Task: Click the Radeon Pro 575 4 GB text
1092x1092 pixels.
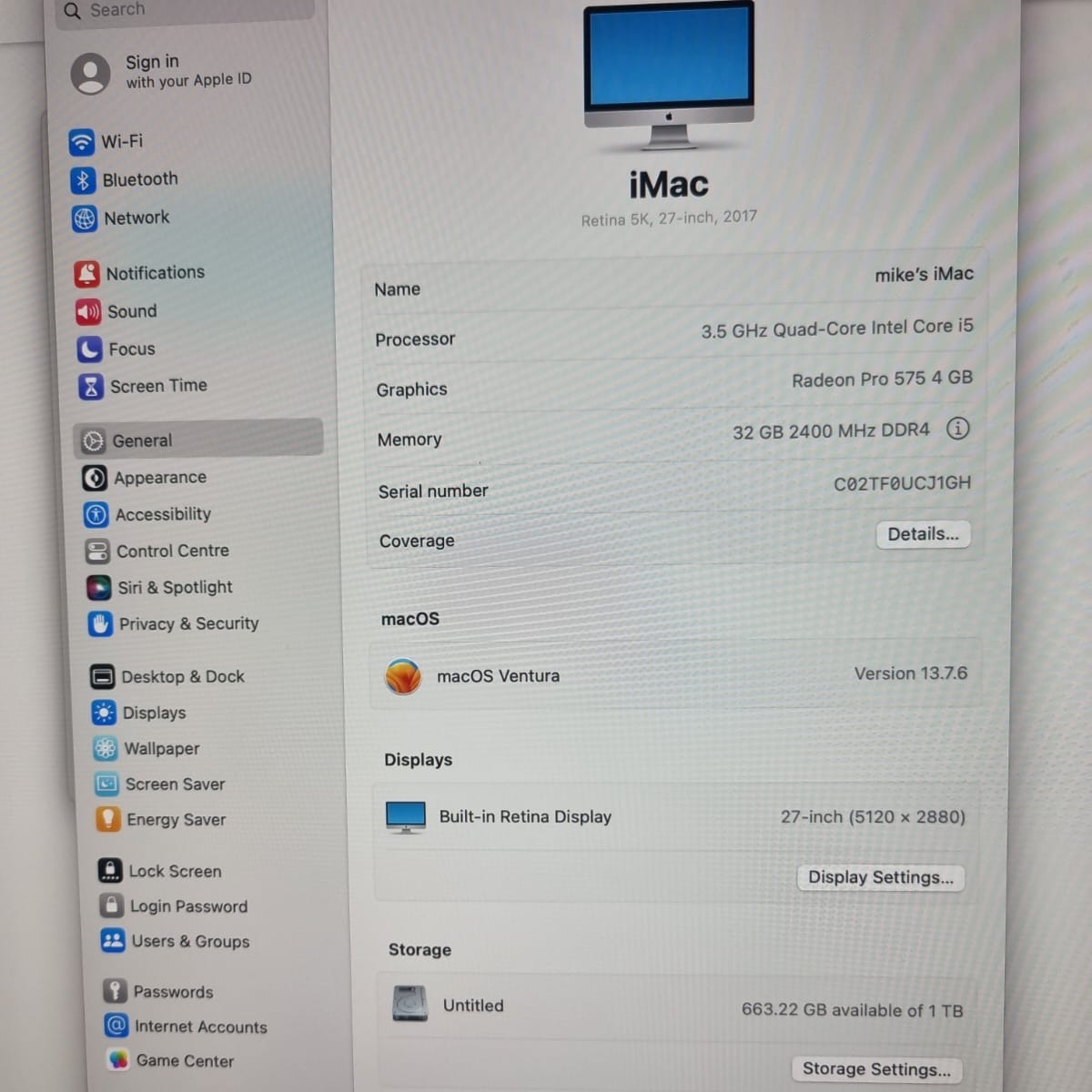Action: (882, 379)
